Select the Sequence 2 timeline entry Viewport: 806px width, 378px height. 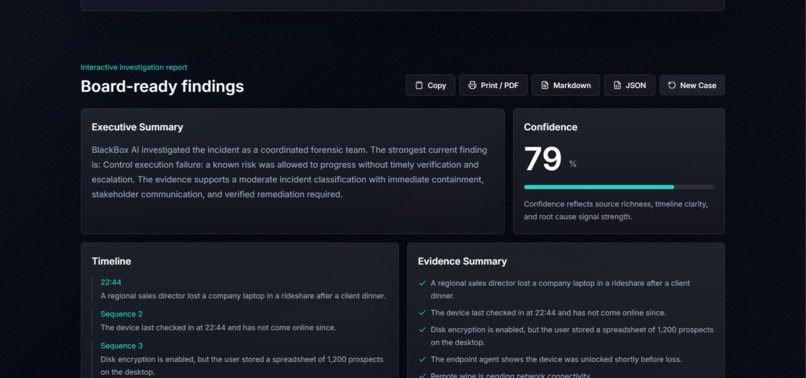click(121, 314)
